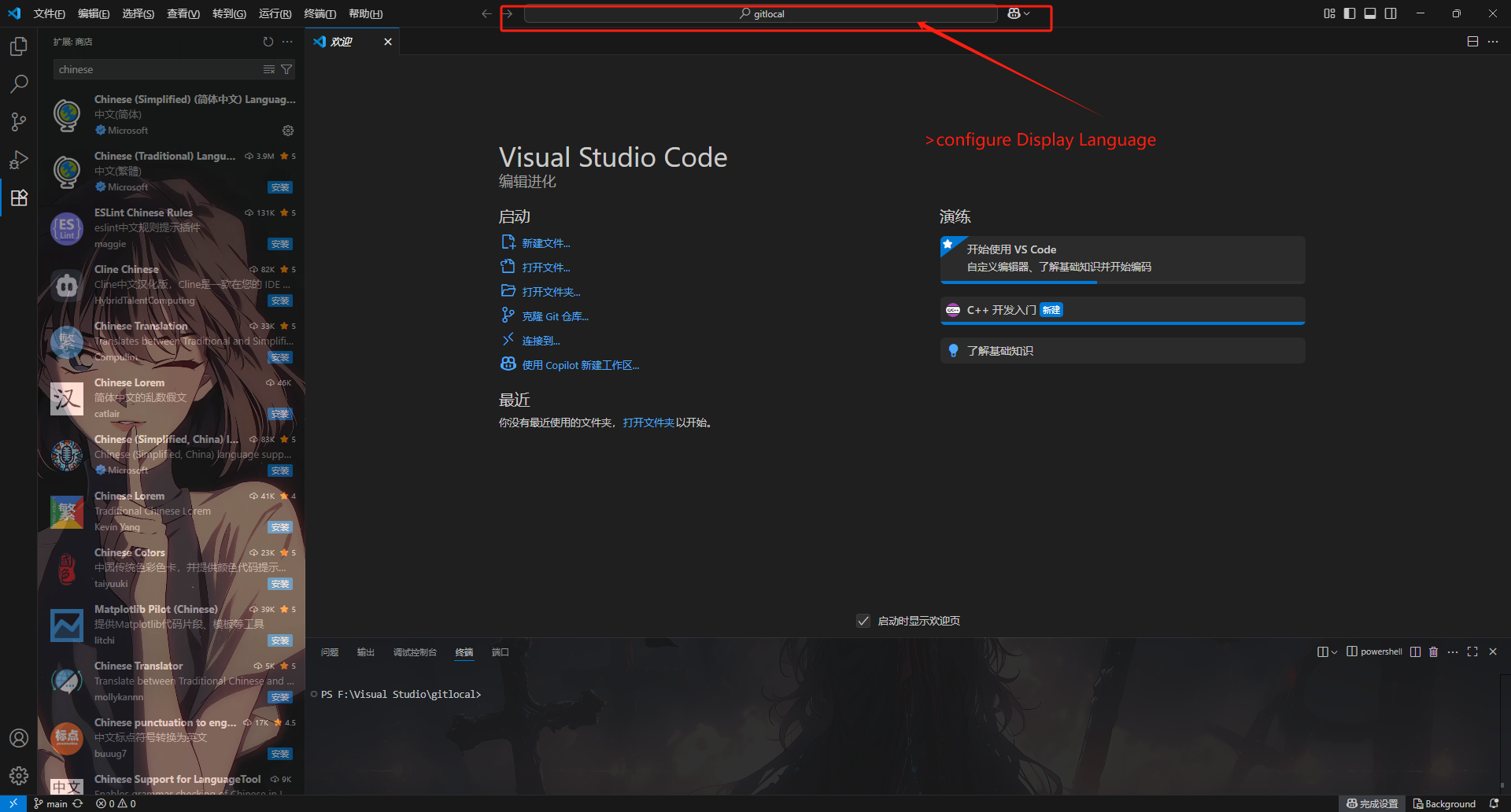
Task: Select the 欢迎 editor tab
Action: click(352, 42)
